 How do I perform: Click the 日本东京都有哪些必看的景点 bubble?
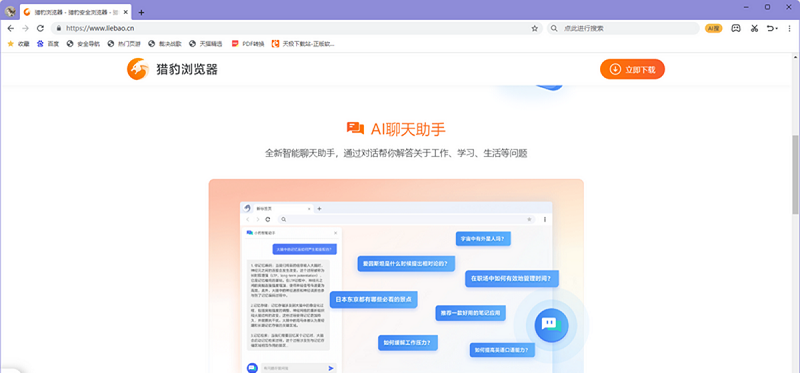373,300
